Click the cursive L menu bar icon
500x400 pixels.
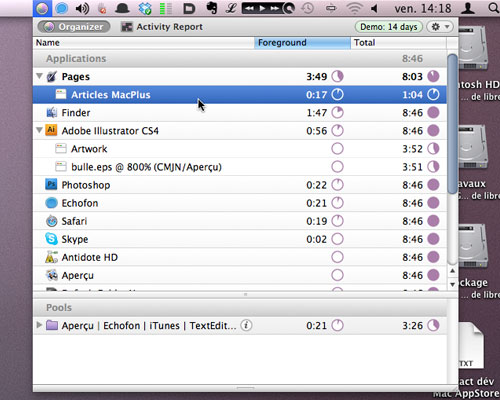(x=231, y=8)
